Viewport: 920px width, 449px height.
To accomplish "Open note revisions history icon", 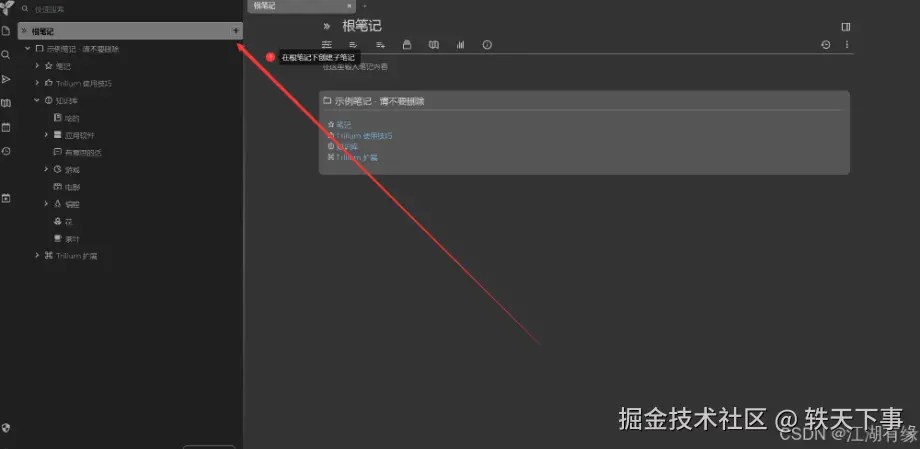I will 826,45.
